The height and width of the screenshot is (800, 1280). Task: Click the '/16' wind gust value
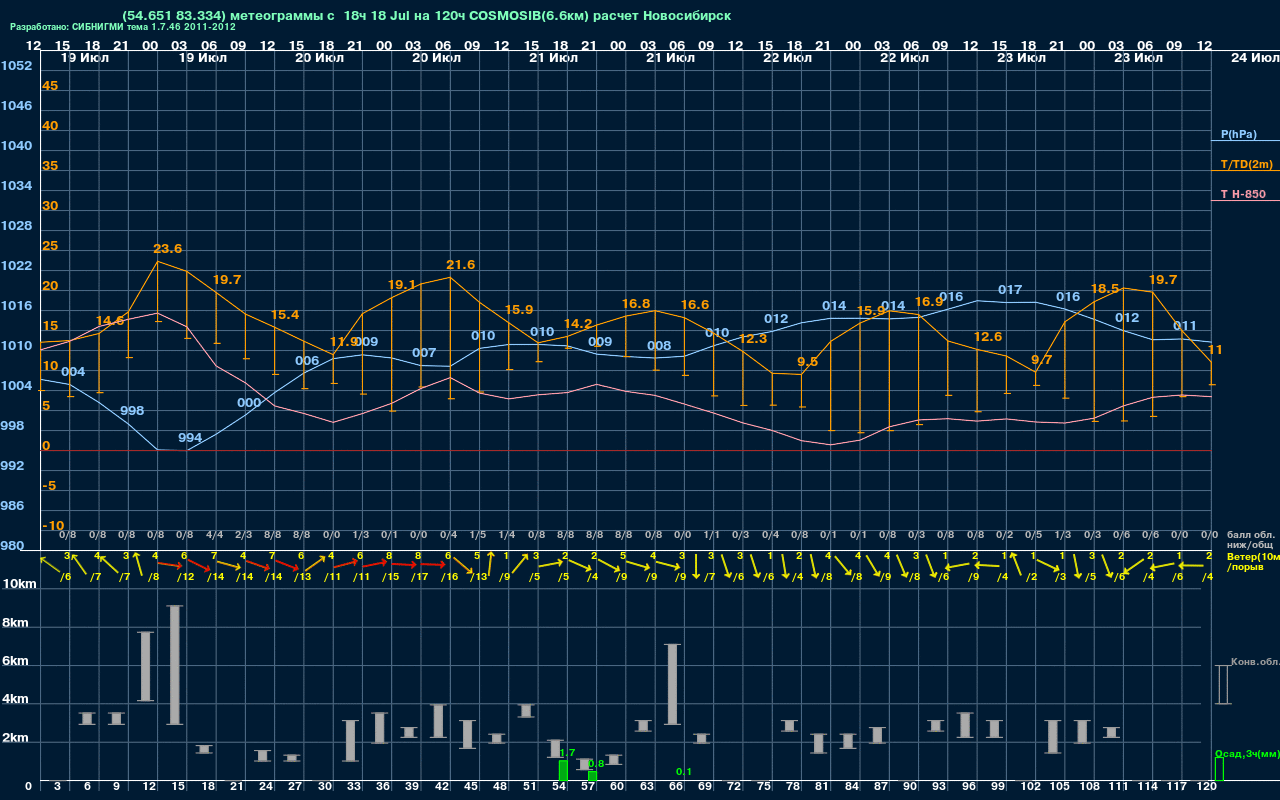tap(449, 577)
